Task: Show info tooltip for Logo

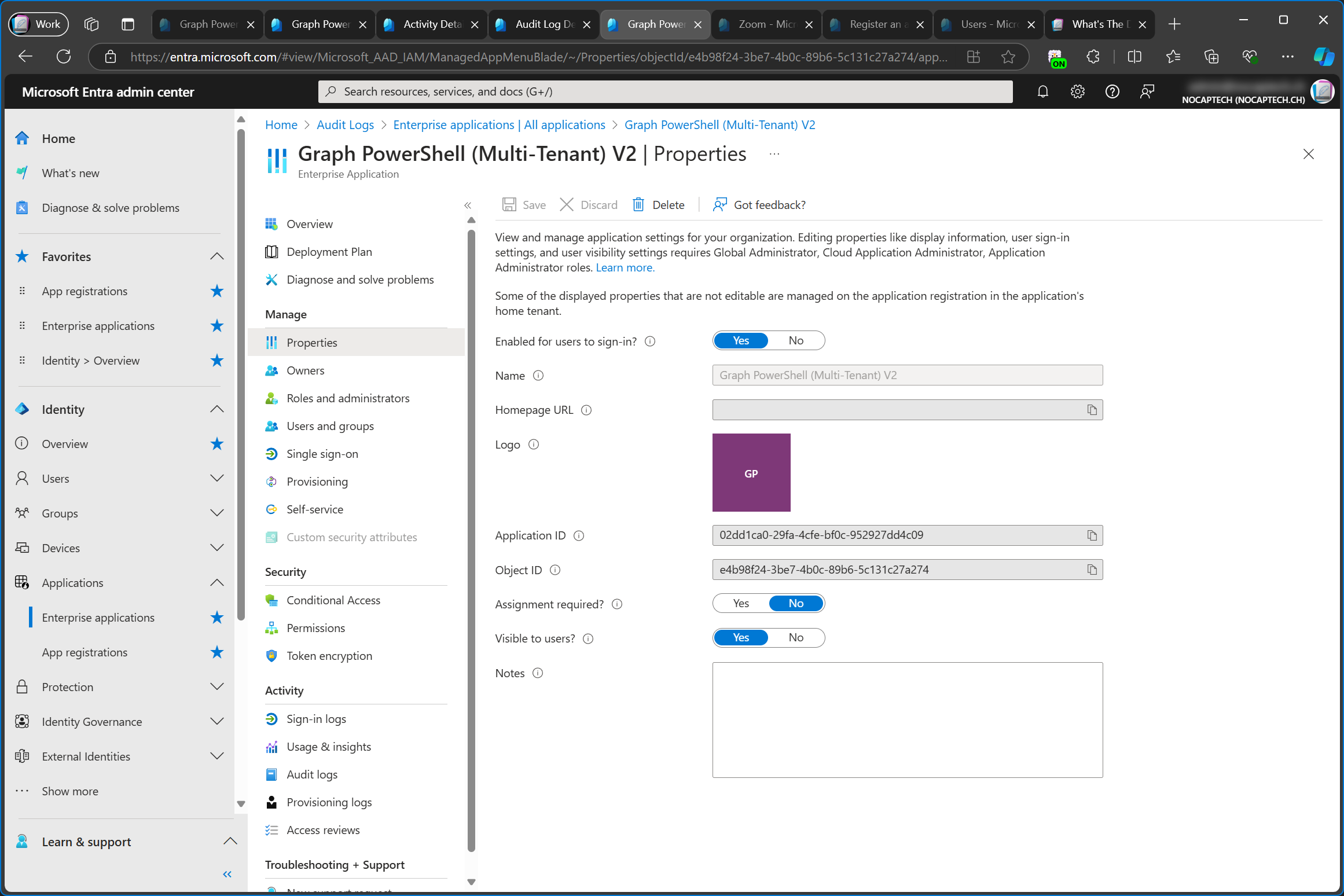Action: [534, 445]
